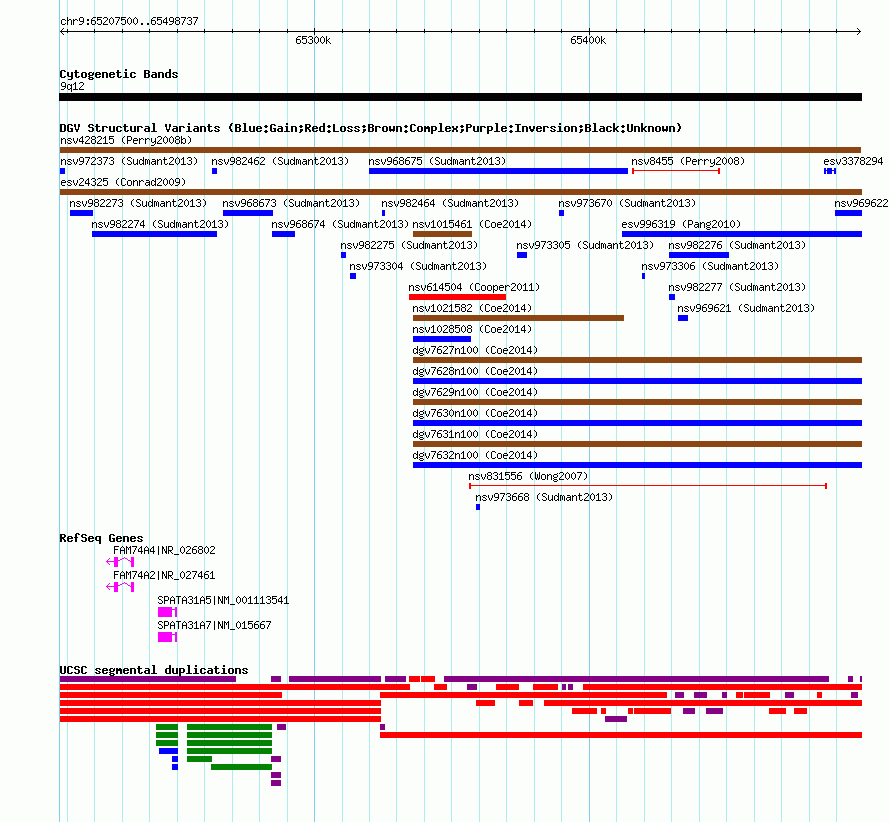The height and width of the screenshot is (822, 890).
Task: Click the 65300k ruler label
Action: click(x=313, y=40)
